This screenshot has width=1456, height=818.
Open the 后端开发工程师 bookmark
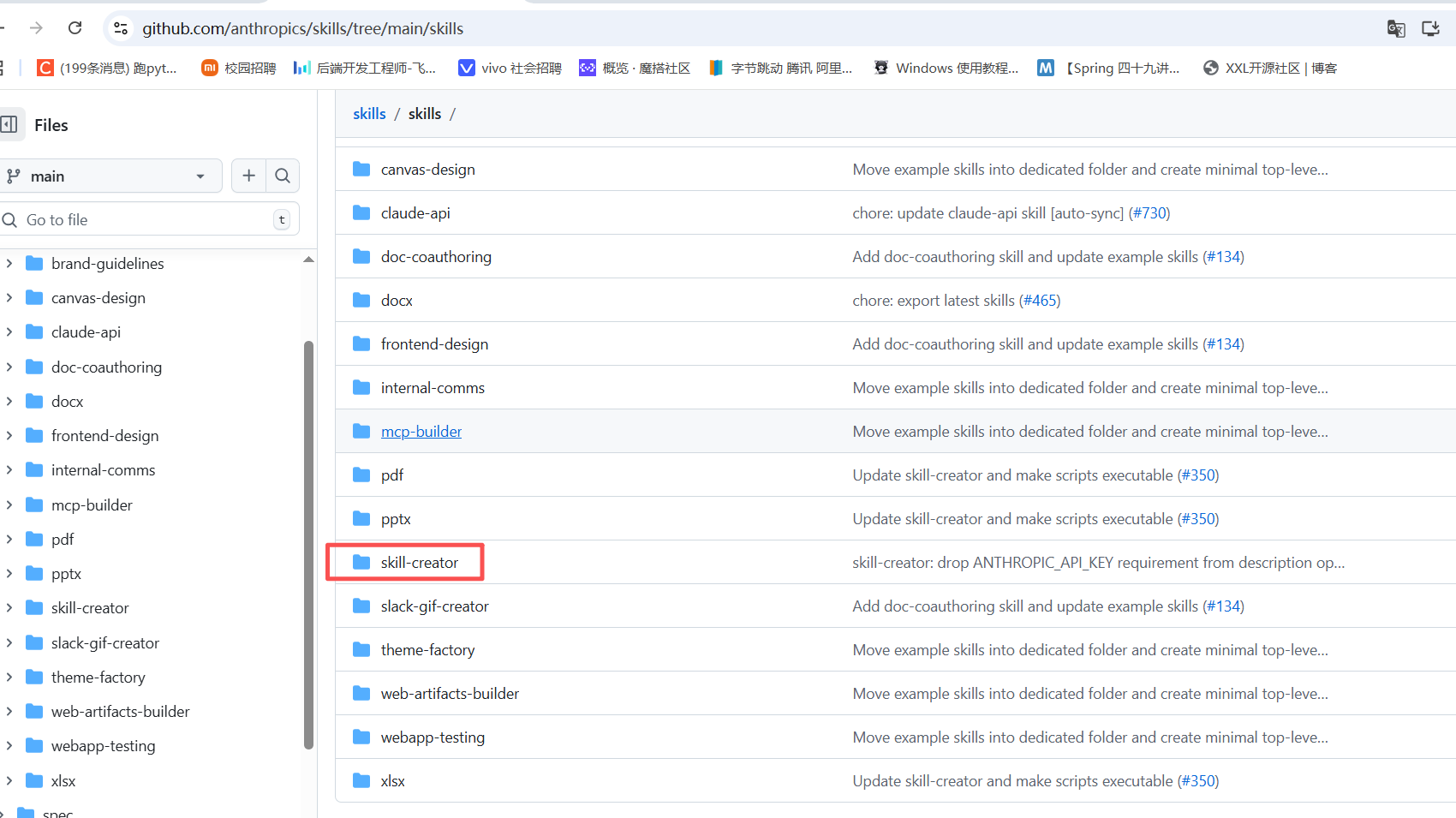[365, 68]
